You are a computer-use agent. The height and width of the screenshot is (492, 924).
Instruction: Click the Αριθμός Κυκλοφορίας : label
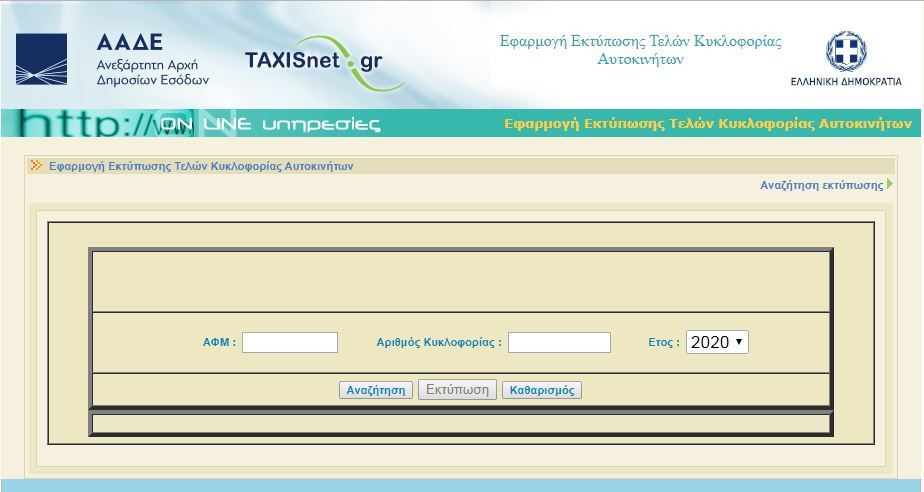[439, 342]
